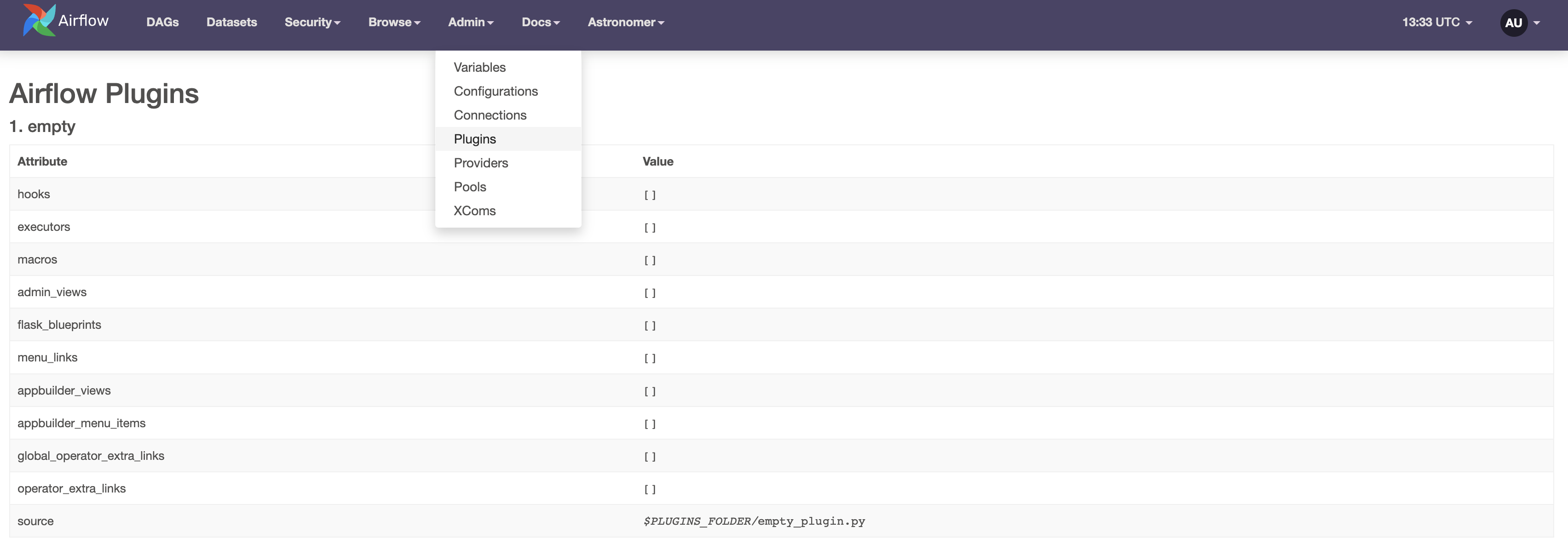
Task: Open Providers from the Admin menu
Action: [x=481, y=162]
